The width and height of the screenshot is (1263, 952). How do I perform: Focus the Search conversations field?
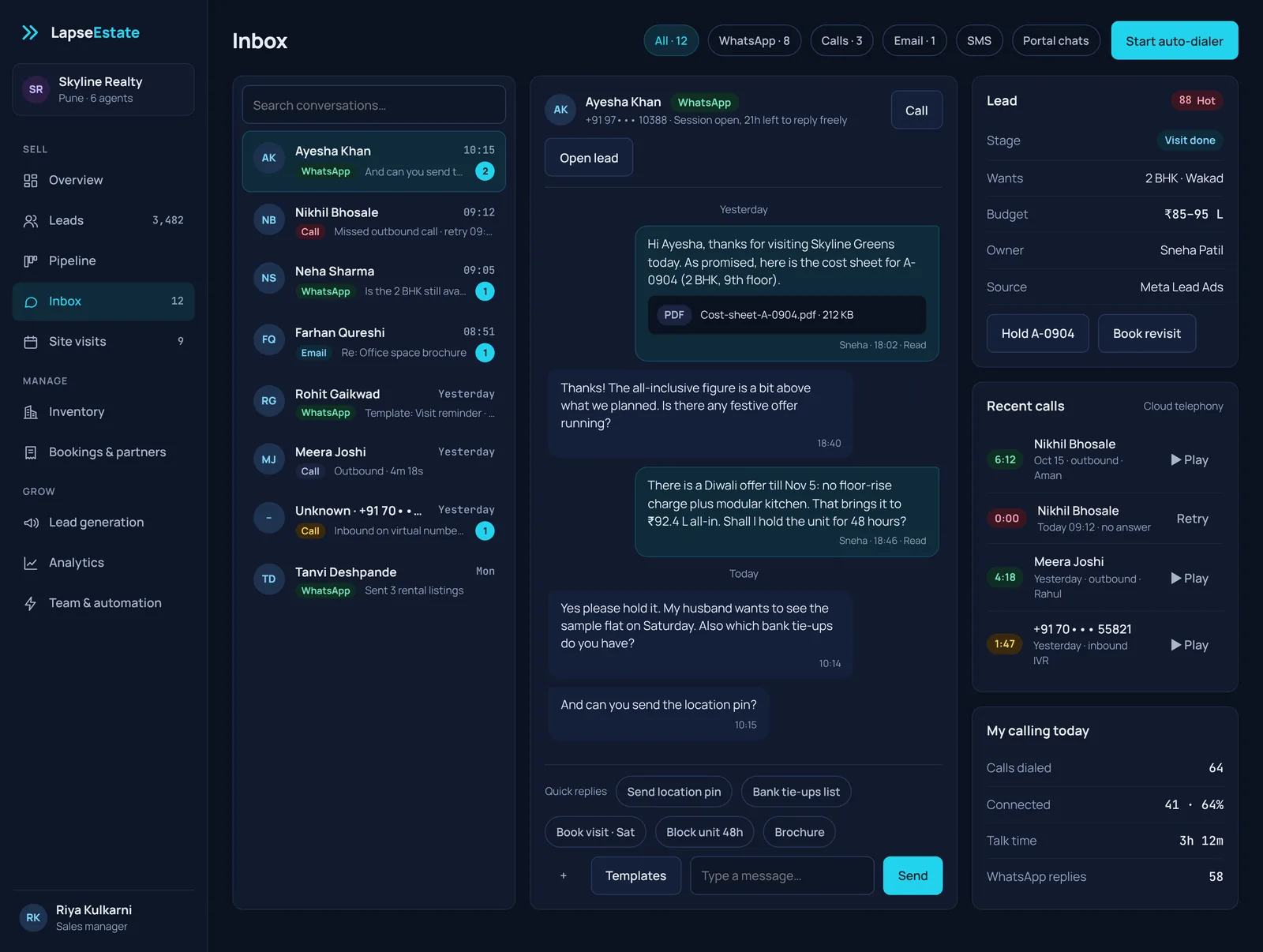coord(373,104)
